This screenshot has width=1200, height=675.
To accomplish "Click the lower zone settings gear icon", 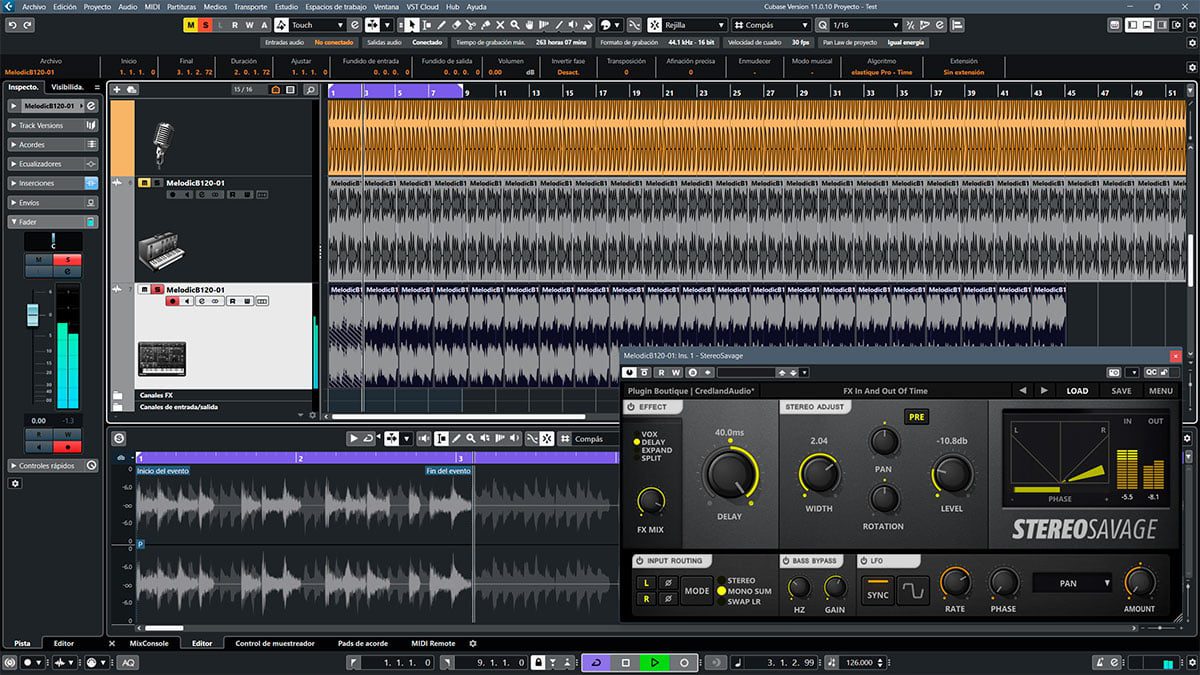I will pyautogui.click(x=473, y=643).
